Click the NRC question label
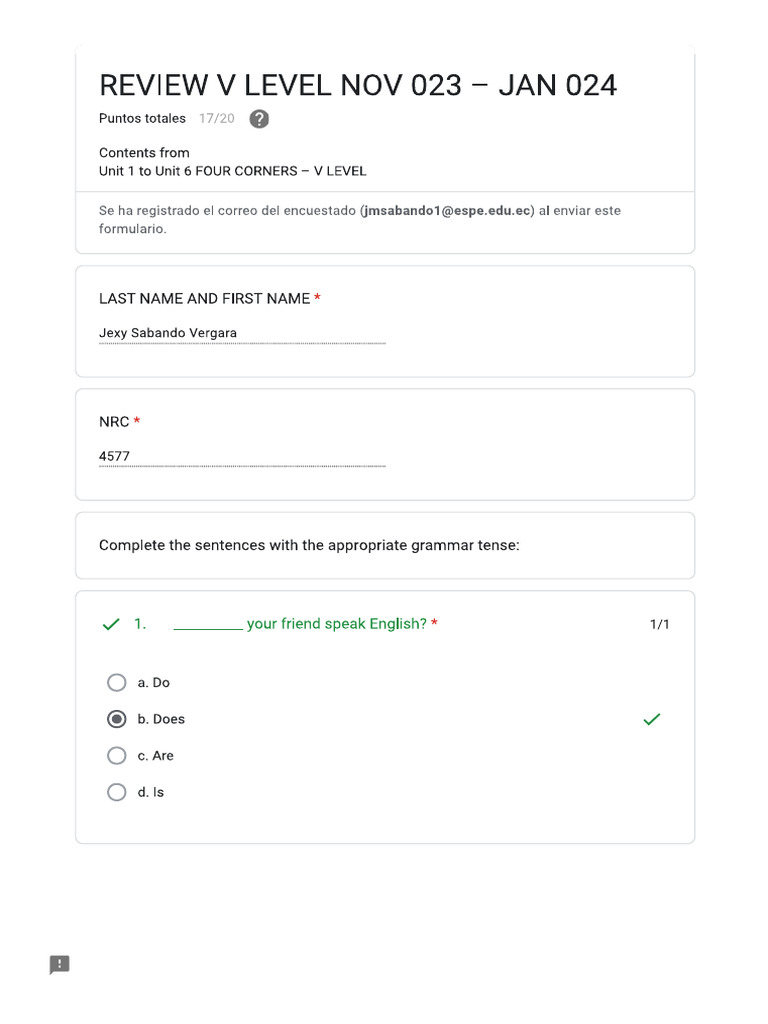 point(114,422)
